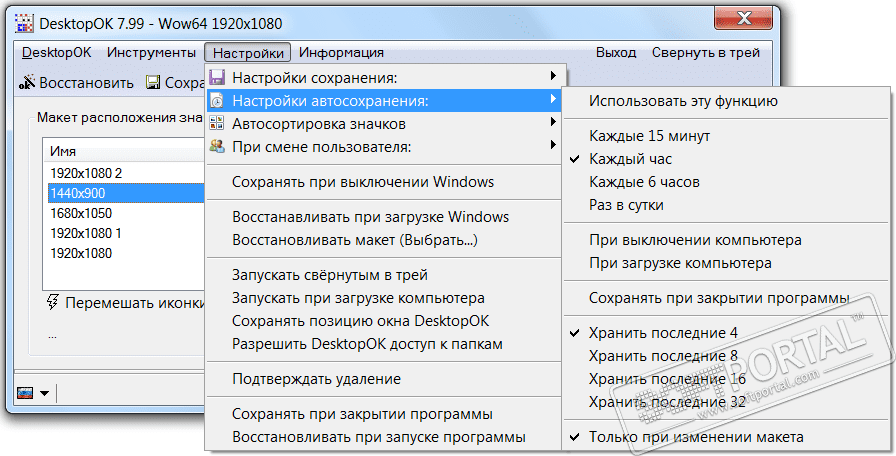Click the Save floppy icon in toolbar
896x456 pixels.
tap(153, 84)
